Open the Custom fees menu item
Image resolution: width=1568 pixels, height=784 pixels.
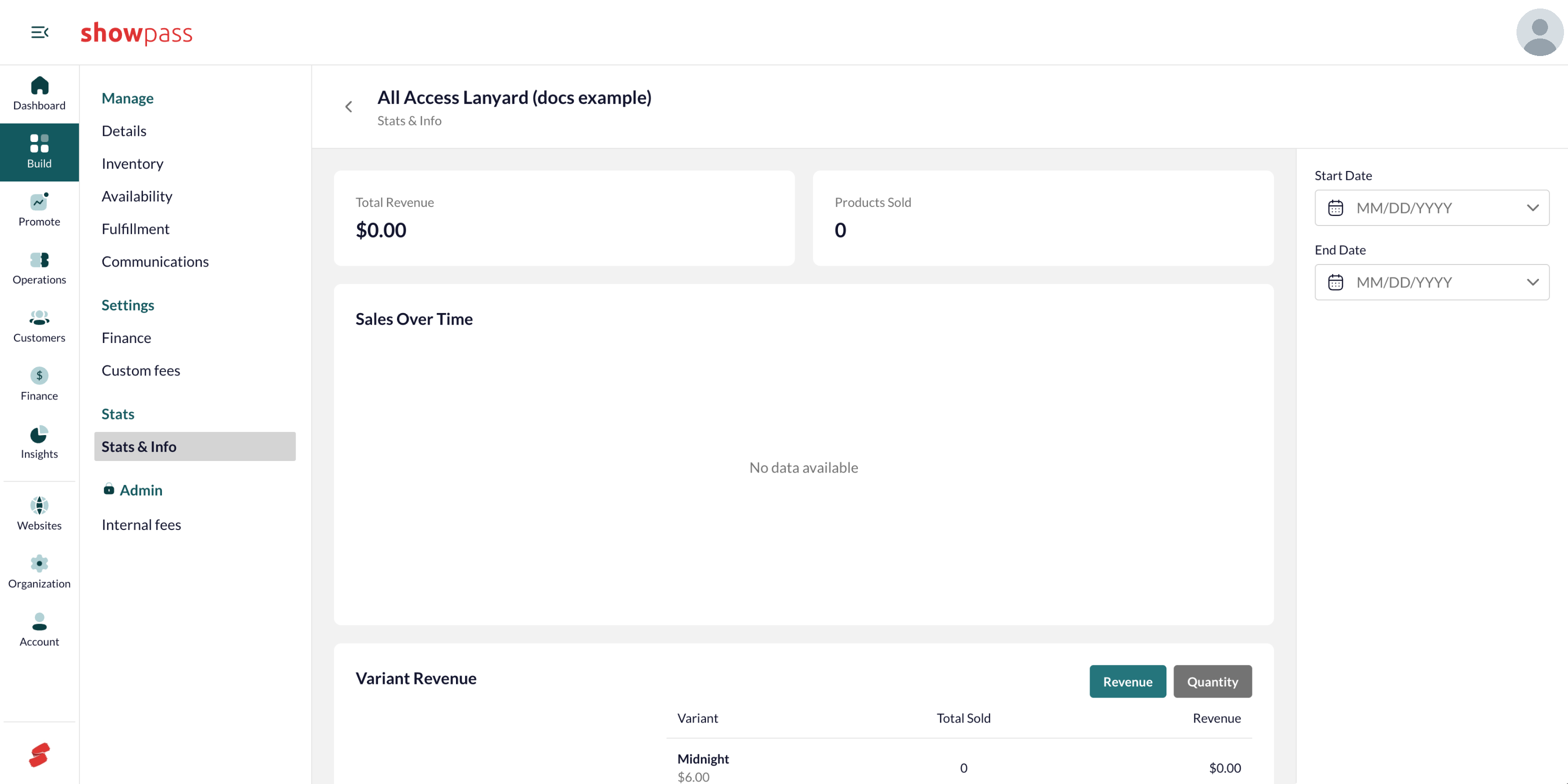click(141, 370)
